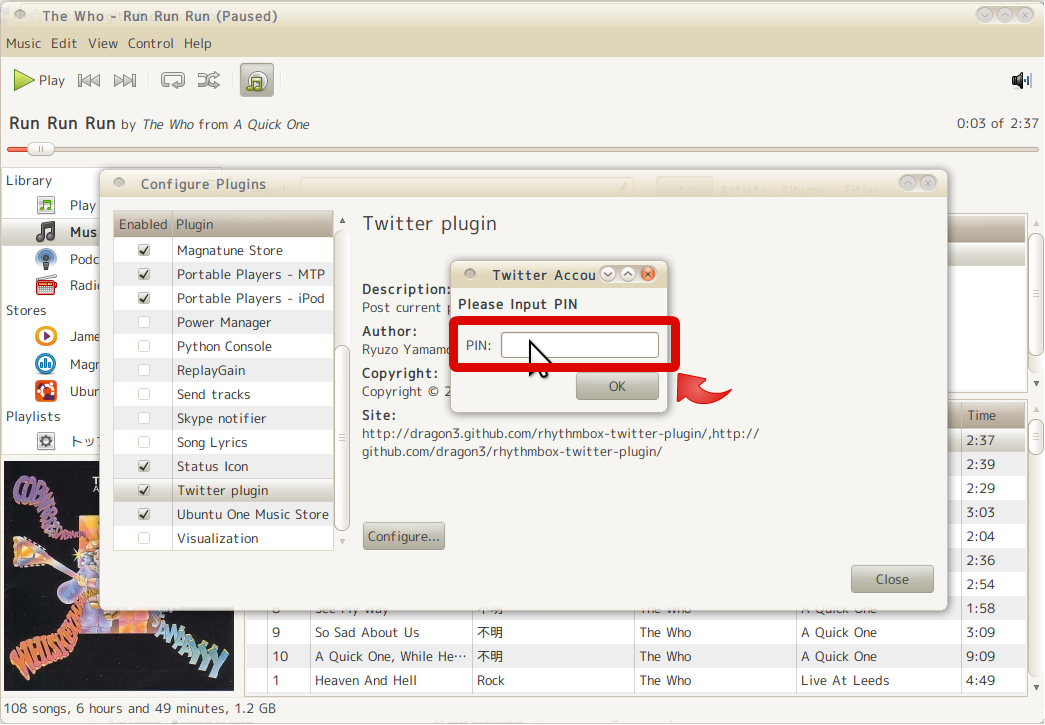Close the Configure Plugins dialog with Close button
Viewport: 1045px width, 725px height.
[x=892, y=580]
